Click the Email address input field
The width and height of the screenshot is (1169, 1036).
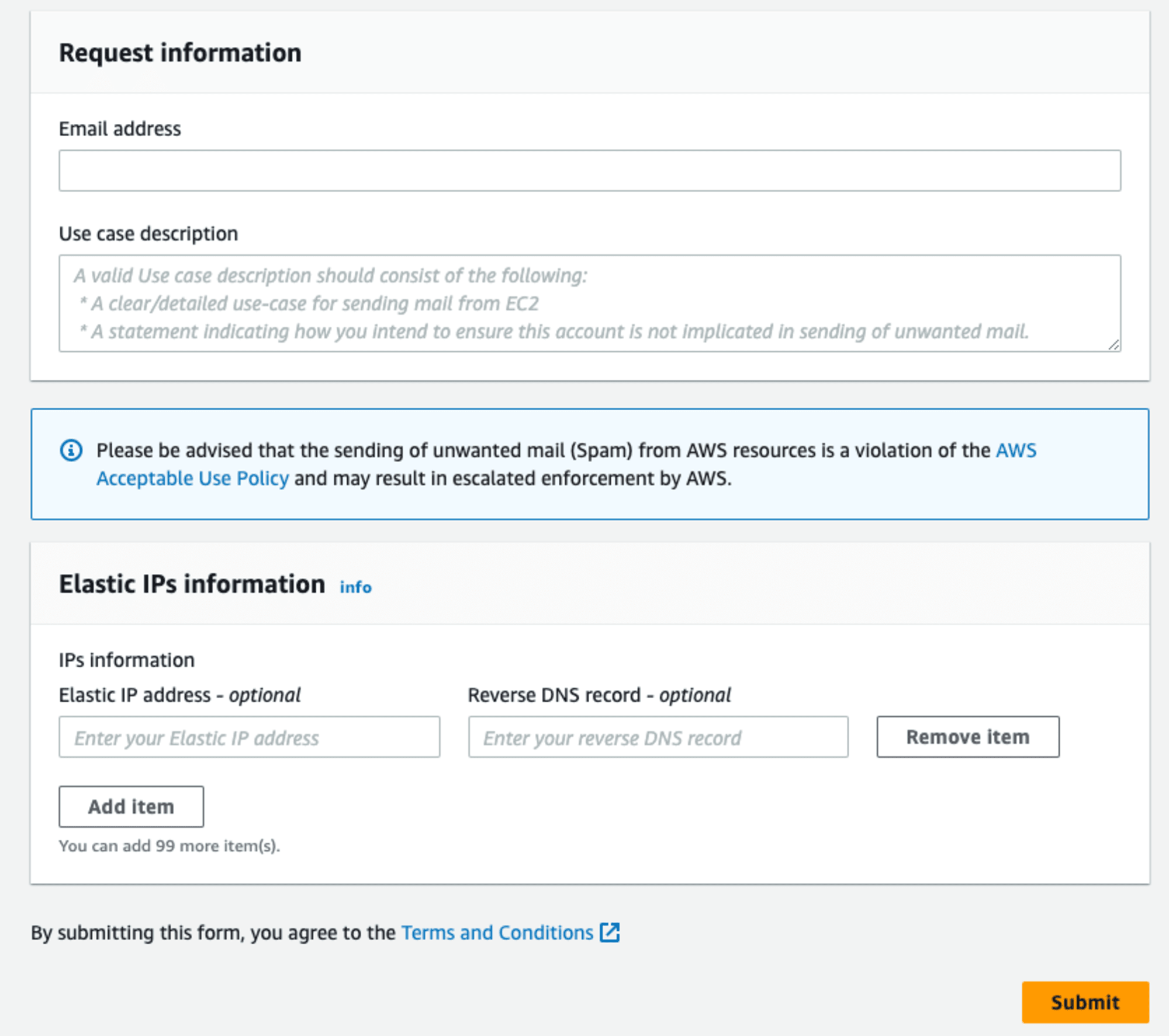tap(589, 171)
